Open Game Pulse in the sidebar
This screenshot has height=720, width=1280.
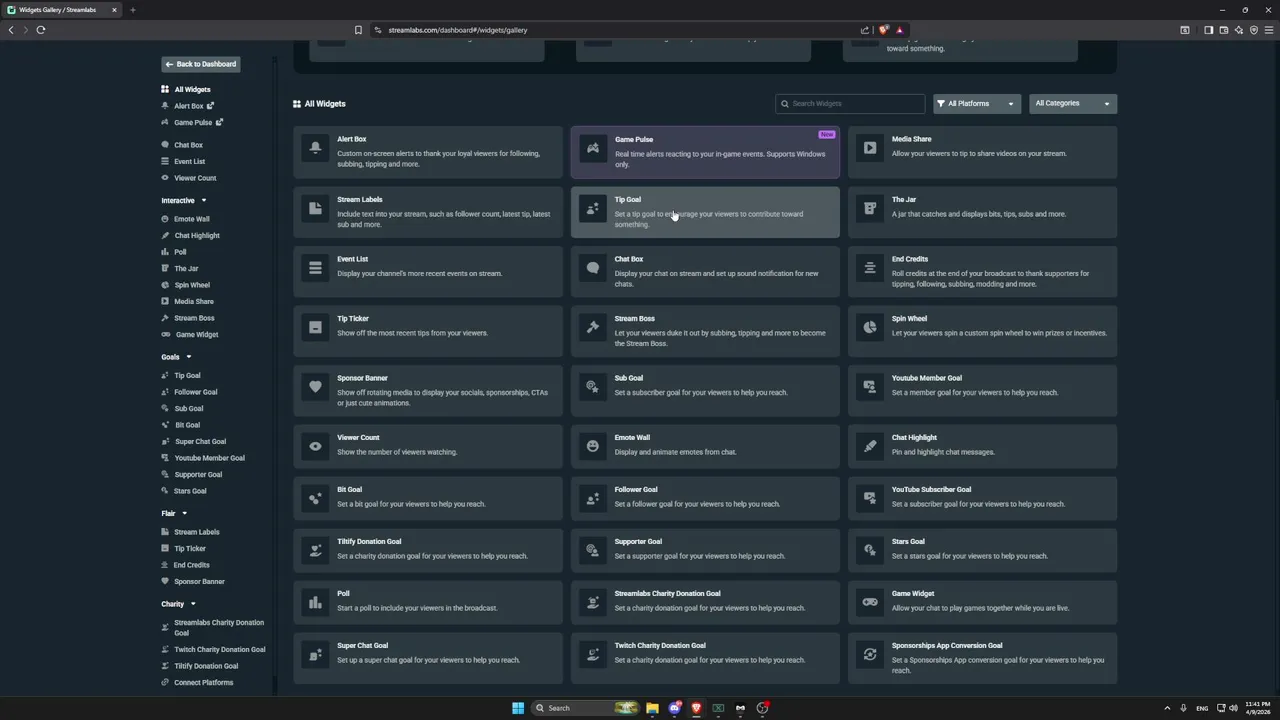(x=192, y=122)
